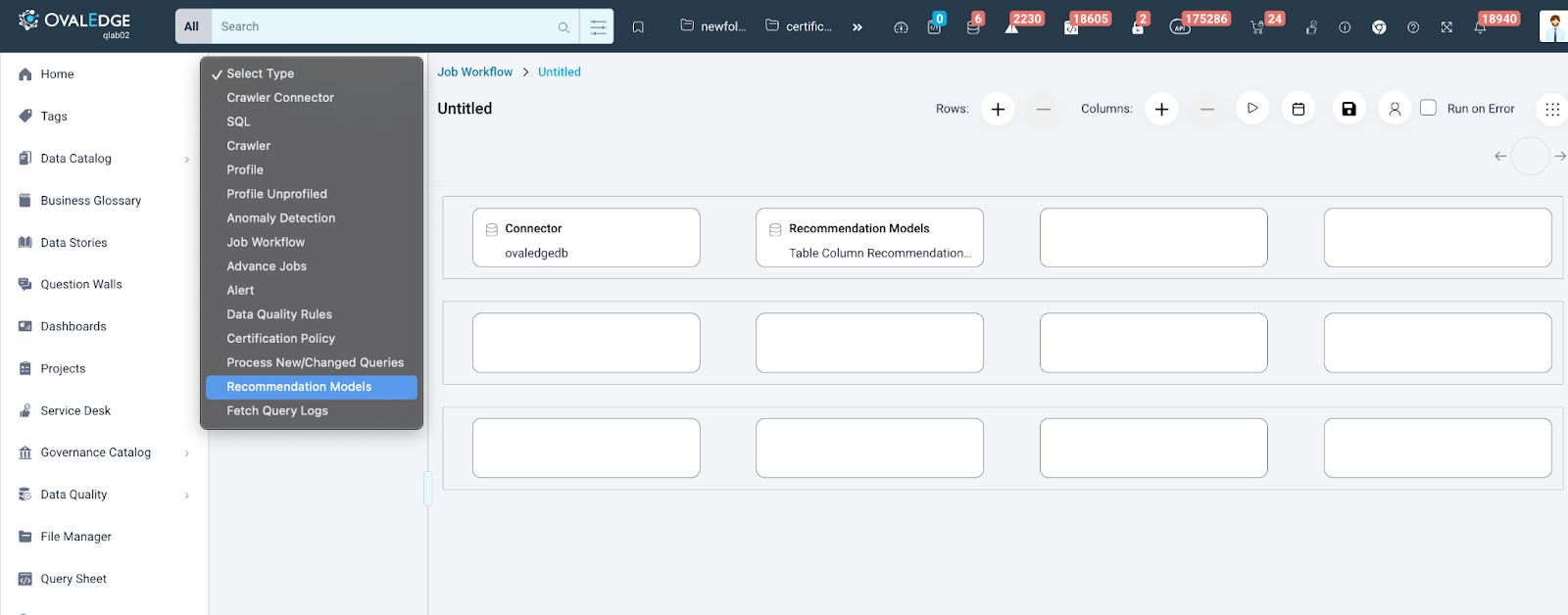Open the user assignment icon
Image resolution: width=1568 pixels, height=615 pixels.
(x=1395, y=109)
